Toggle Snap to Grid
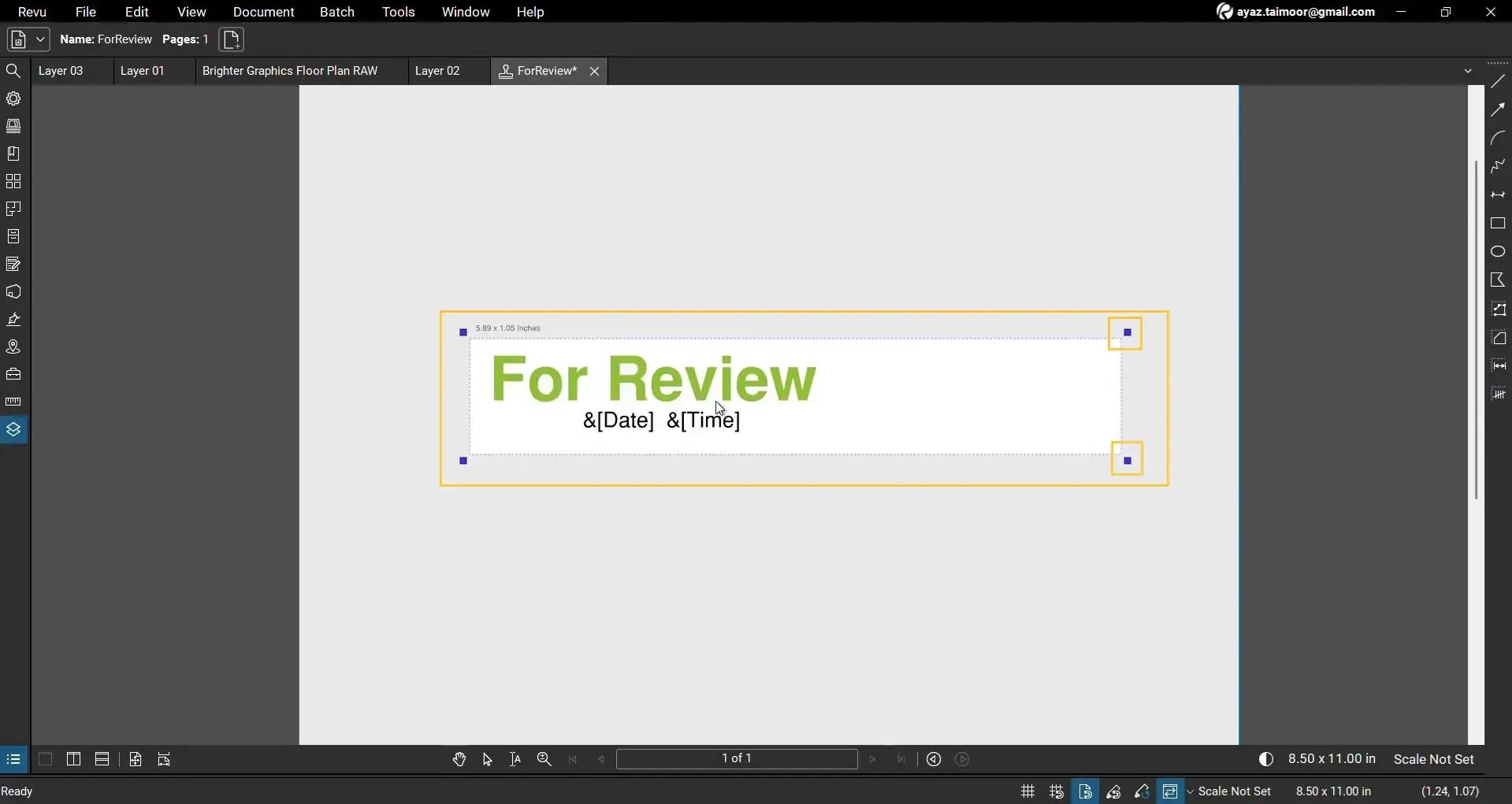The width and height of the screenshot is (1512, 804). [x=1057, y=791]
